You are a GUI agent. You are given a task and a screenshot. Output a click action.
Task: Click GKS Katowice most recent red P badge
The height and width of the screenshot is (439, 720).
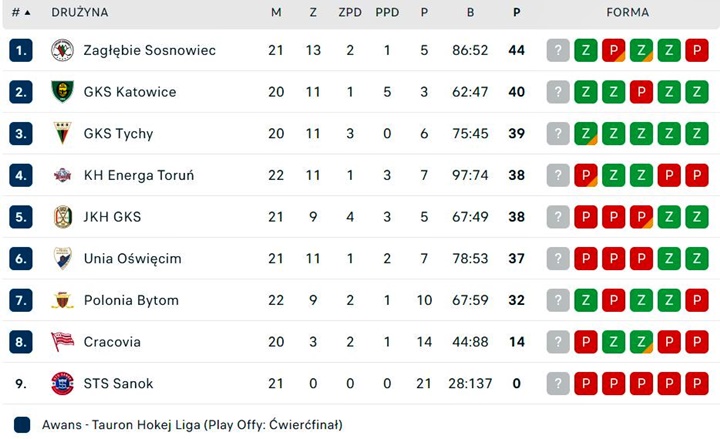[x=641, y=92]
